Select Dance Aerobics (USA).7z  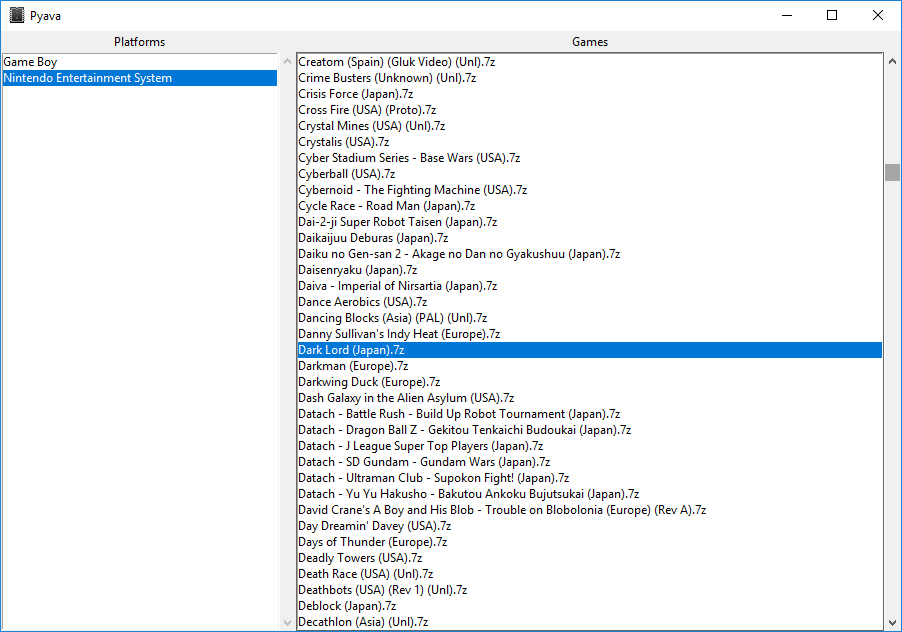(590, 302)
